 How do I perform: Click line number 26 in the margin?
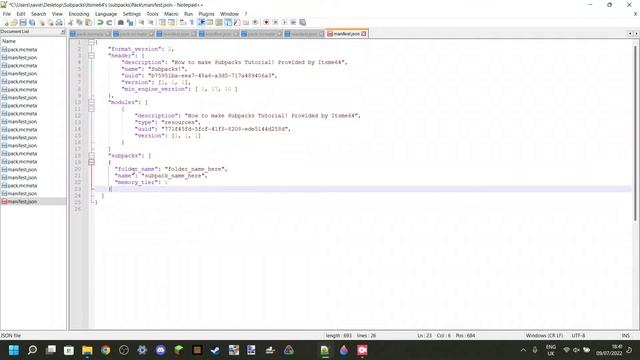pos(78,209)
